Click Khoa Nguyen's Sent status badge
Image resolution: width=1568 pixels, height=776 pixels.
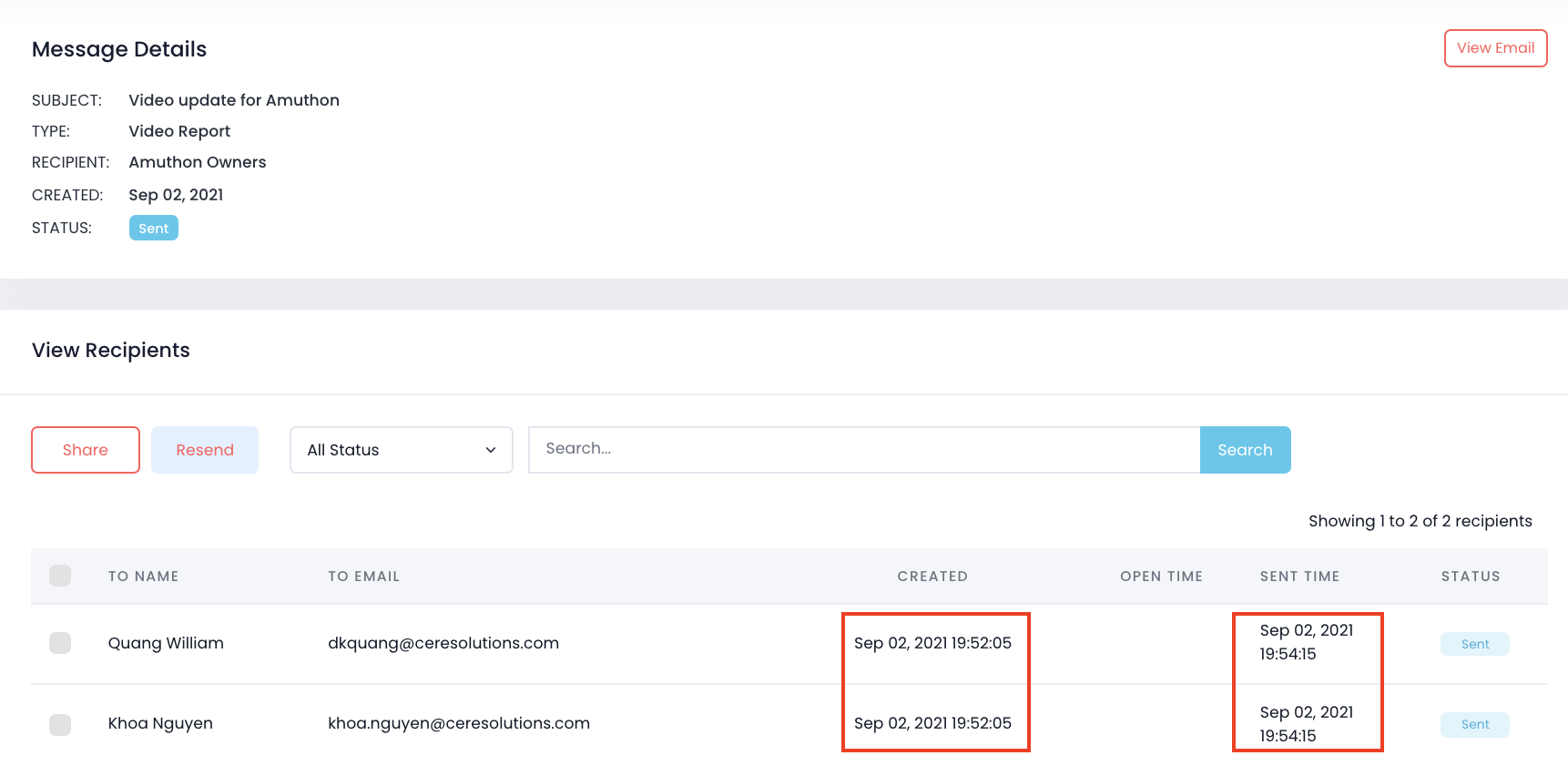point(1474,724)
